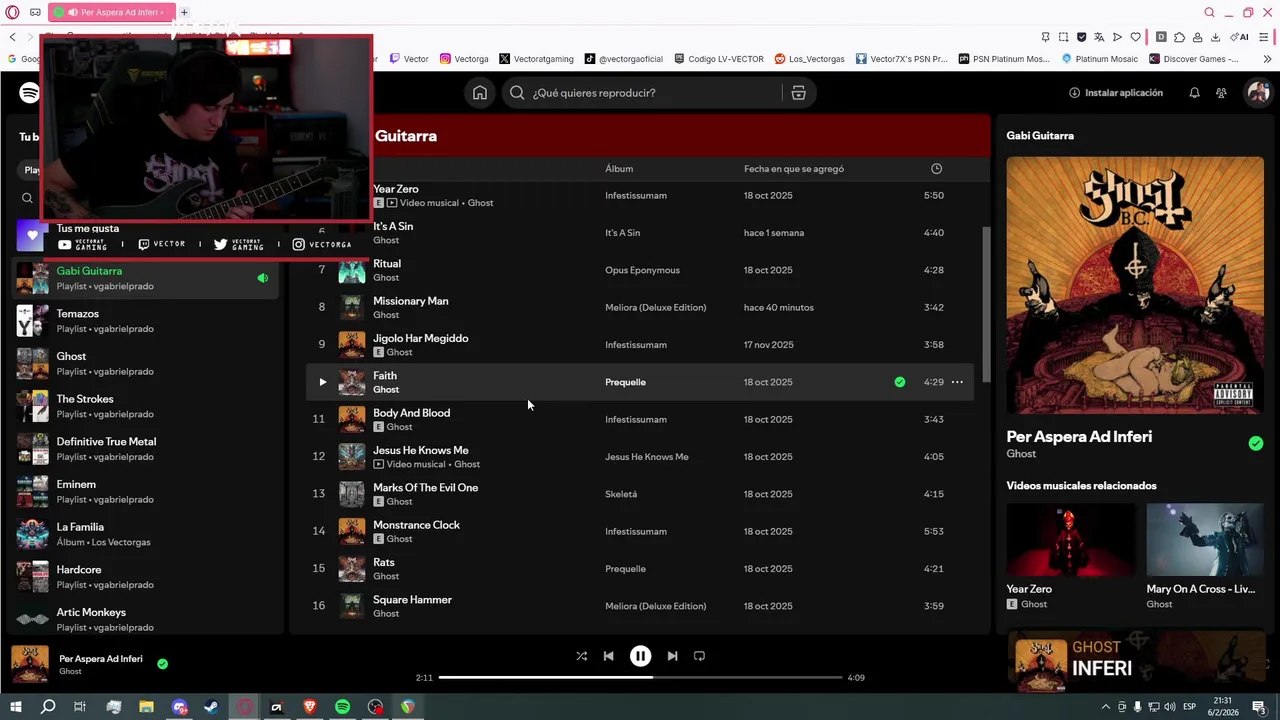Open Opus Eponymous album link

642,270
